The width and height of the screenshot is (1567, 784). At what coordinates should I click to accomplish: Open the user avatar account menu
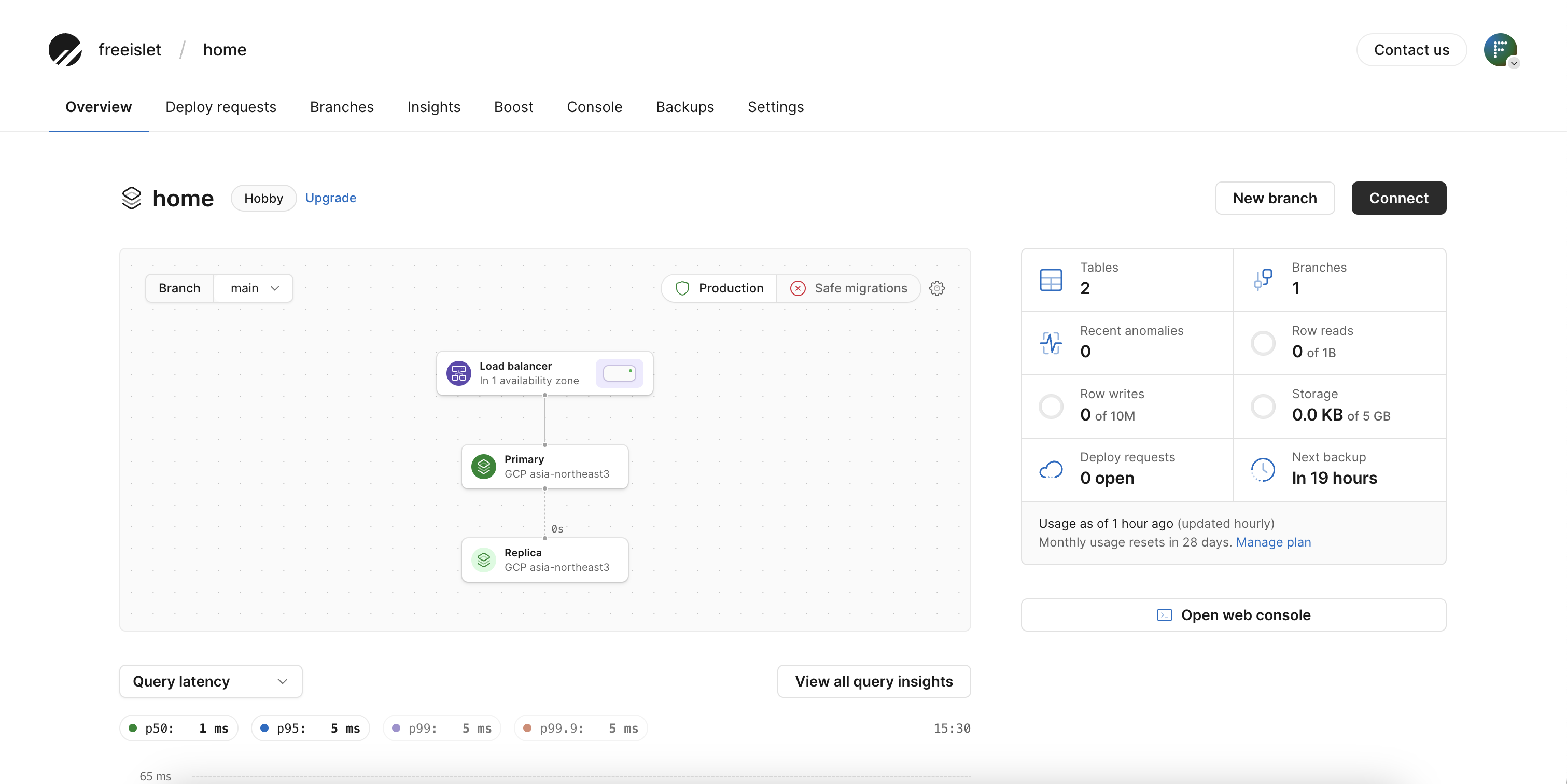click(1500, 50)
